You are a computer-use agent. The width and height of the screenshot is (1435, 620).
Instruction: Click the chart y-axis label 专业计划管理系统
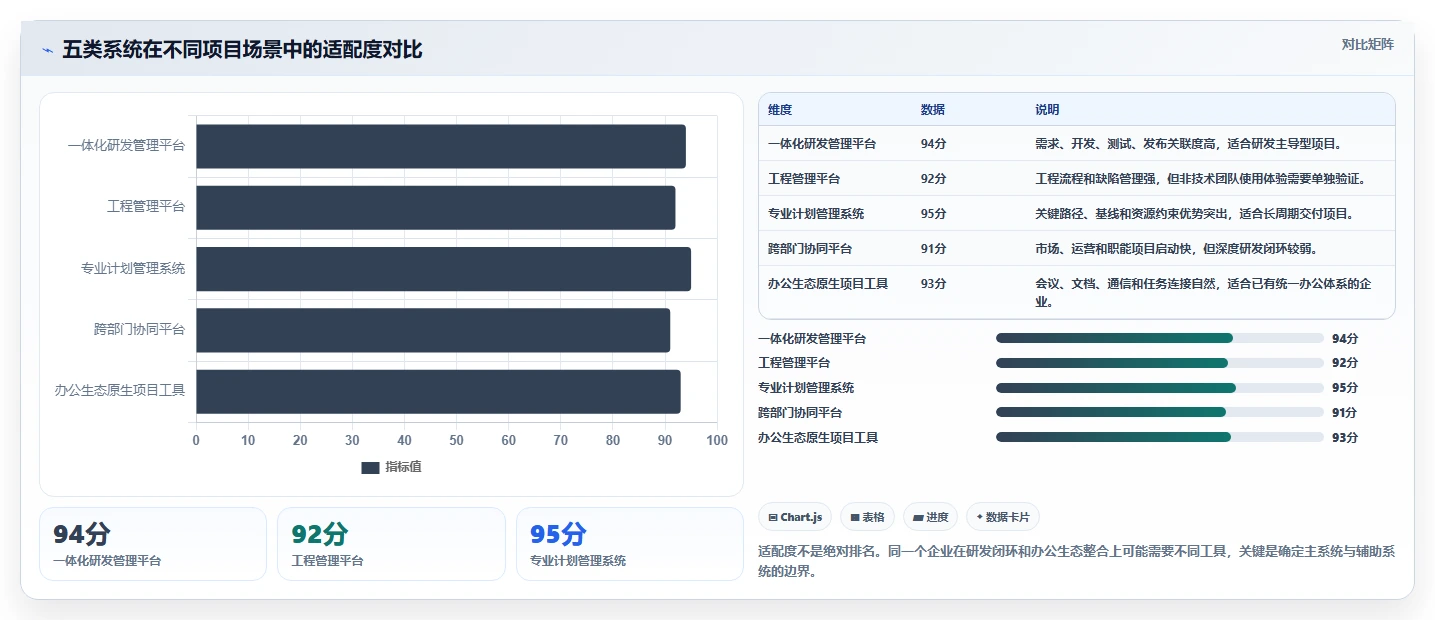coord(133,269)
